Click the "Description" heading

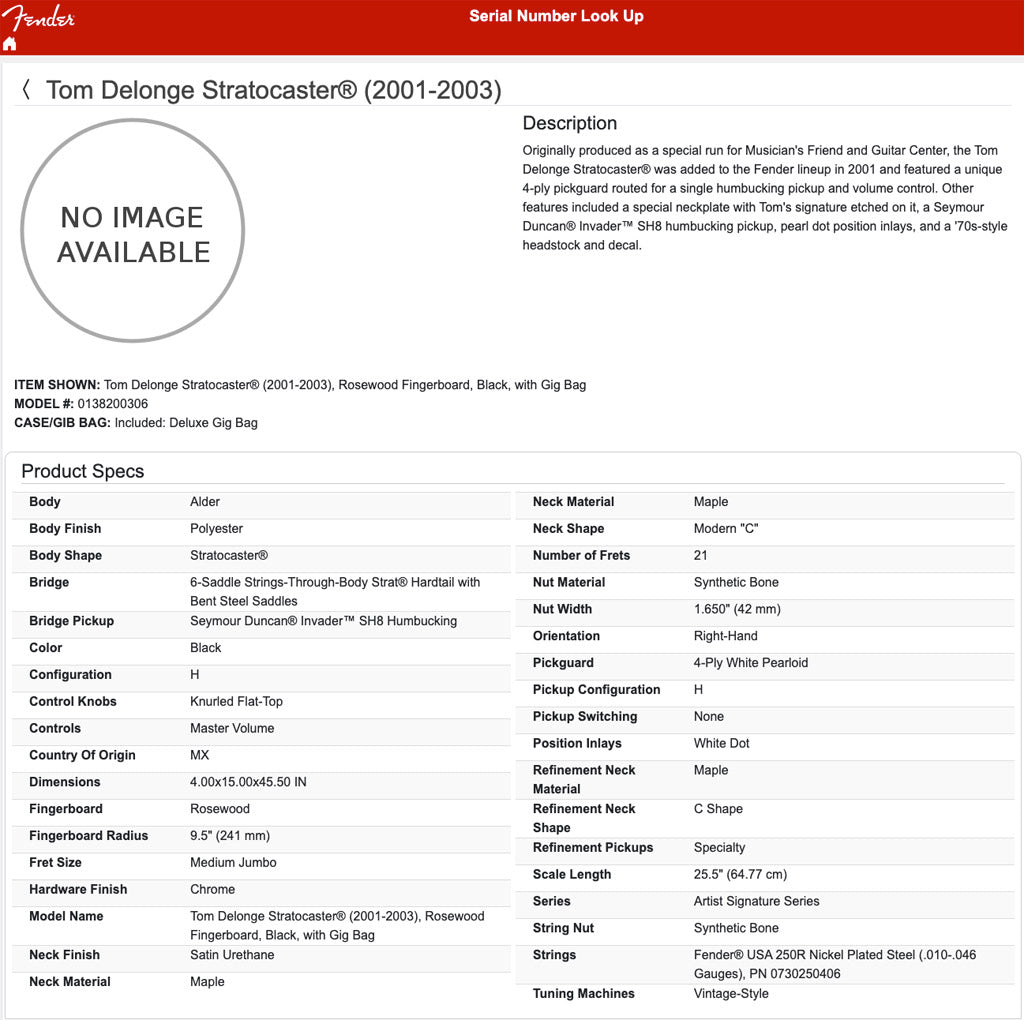(x=569, y=123)
